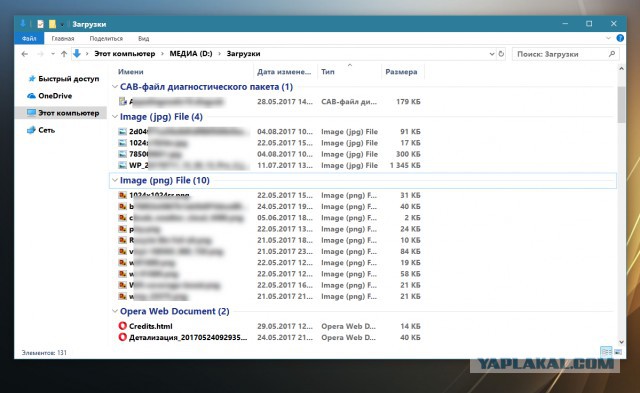
Task: Click the New folder icon in title bar
Action: pos(52,24)
